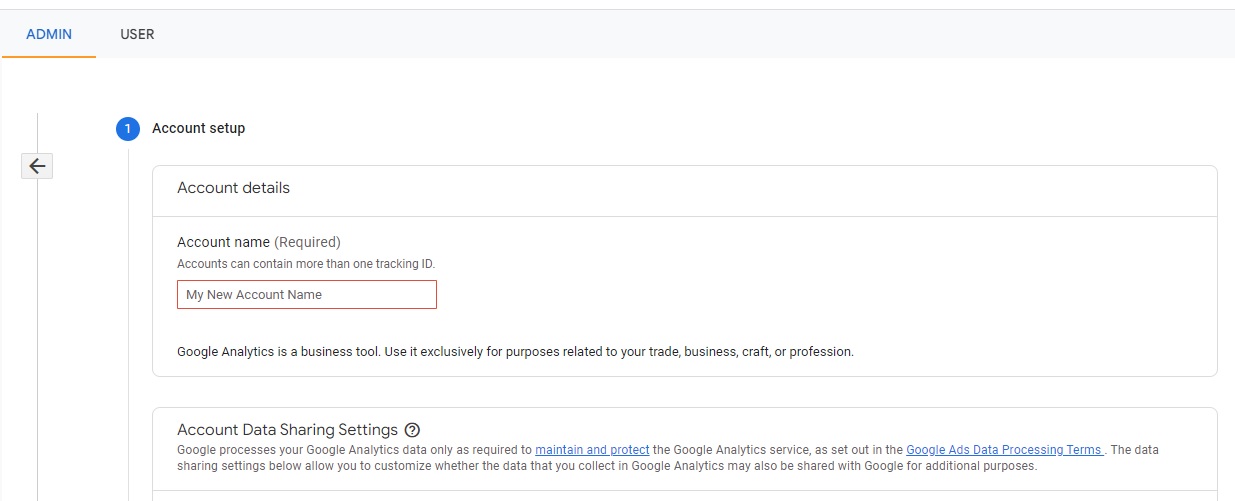Select the Account setup step title

pyautogui.click(x=198, y=128)
